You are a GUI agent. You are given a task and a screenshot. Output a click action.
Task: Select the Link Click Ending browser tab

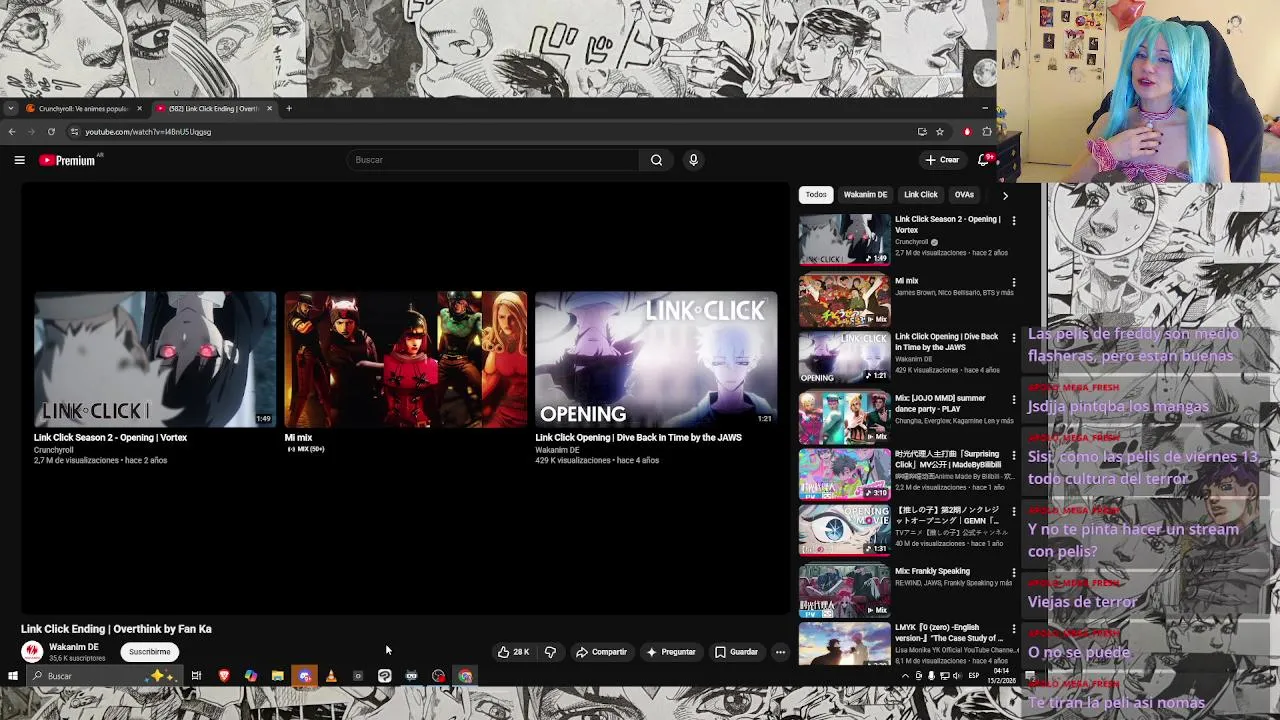(x=212, y=108)
